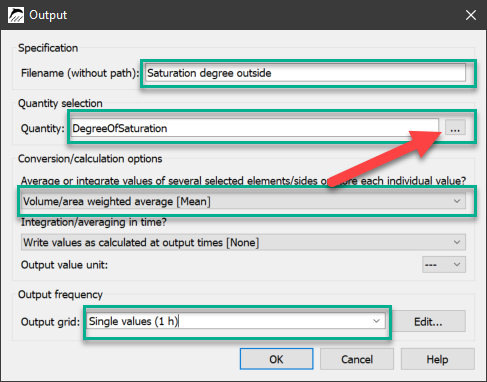Expand the Output grid combo box
Viewport: 487px width, 382px height.
(x=376, y=321)
